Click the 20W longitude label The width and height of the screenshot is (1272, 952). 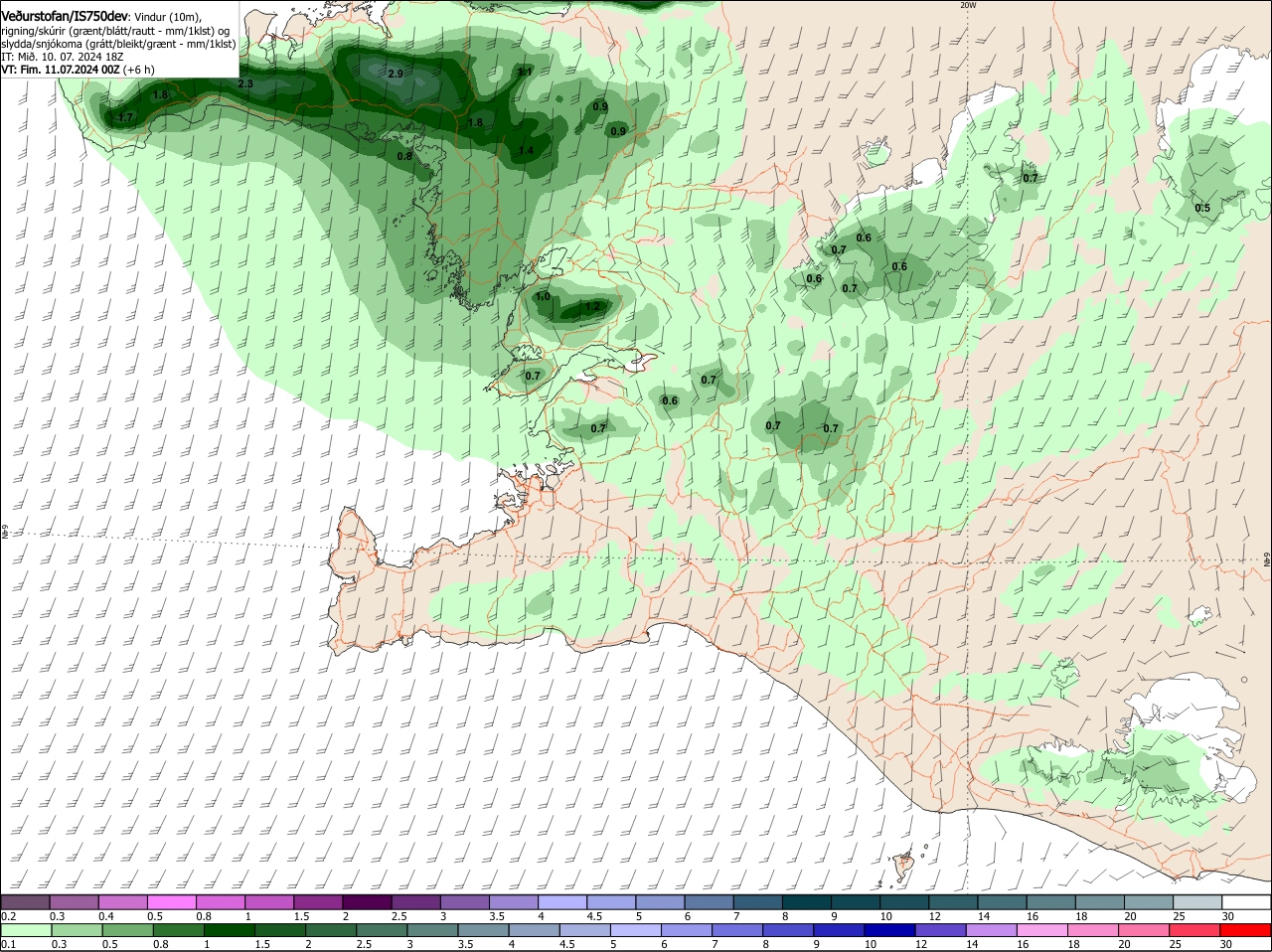(969, 5)
